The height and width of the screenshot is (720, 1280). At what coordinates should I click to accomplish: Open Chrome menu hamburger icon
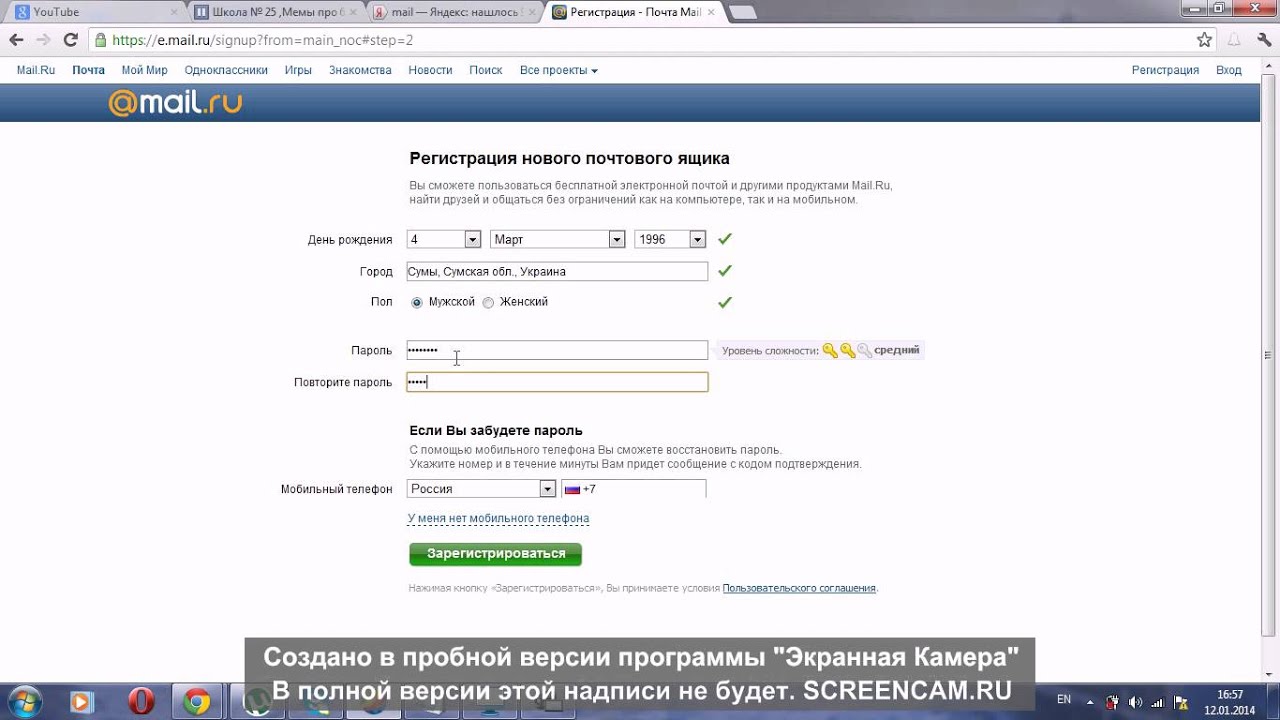tap(1263, 40)
